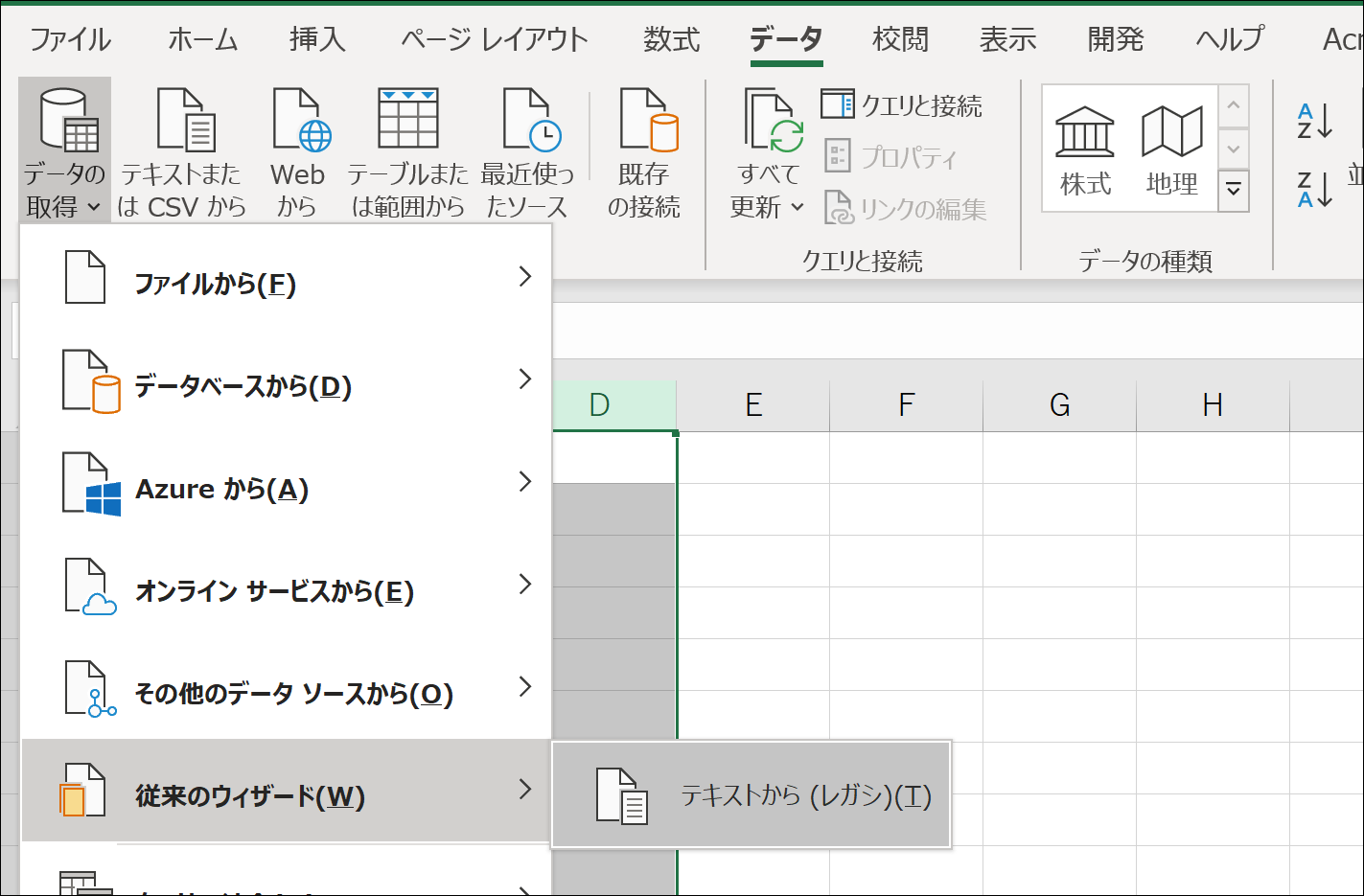The width and height of the screenshot is (1364, 896).
Task: Select column E header
Action: point(753,405)
